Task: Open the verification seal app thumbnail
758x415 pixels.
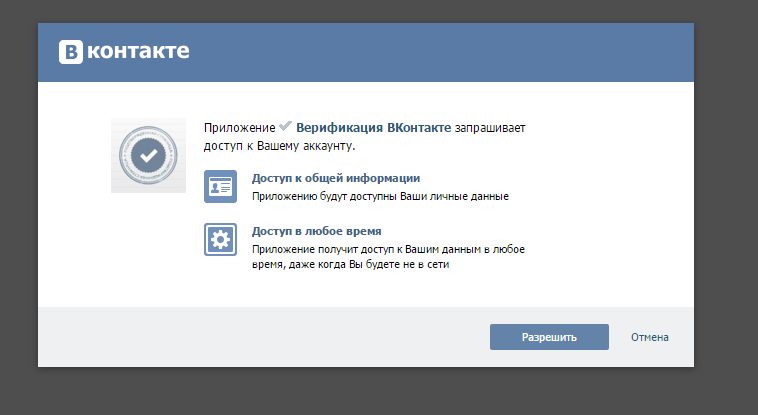Action: tap(148, 155)
